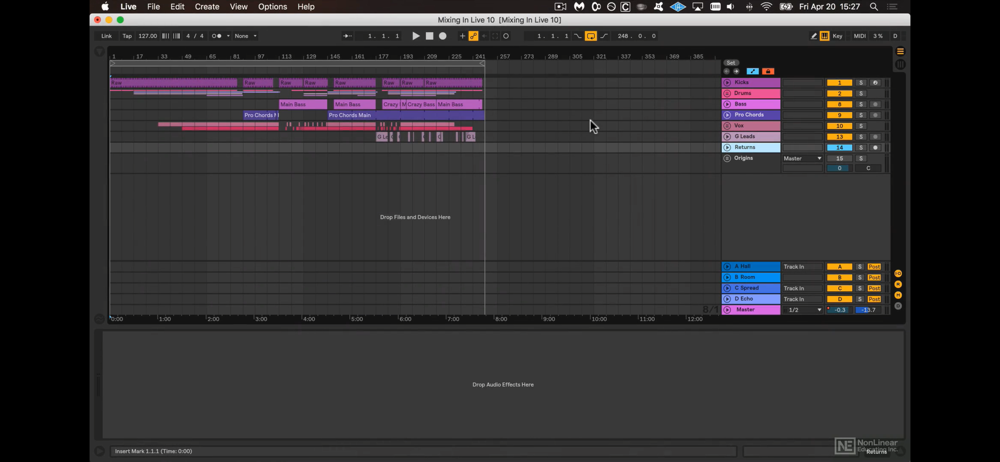This screenshot has height=462, width=1000.
Task: Solo the Kicks track
Action: pyautogui.click(x=860, y=83)
